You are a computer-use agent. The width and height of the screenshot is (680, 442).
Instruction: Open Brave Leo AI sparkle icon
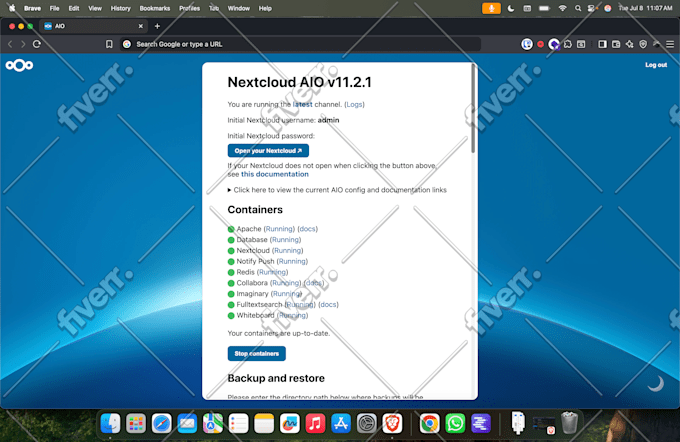coord(629,44)
